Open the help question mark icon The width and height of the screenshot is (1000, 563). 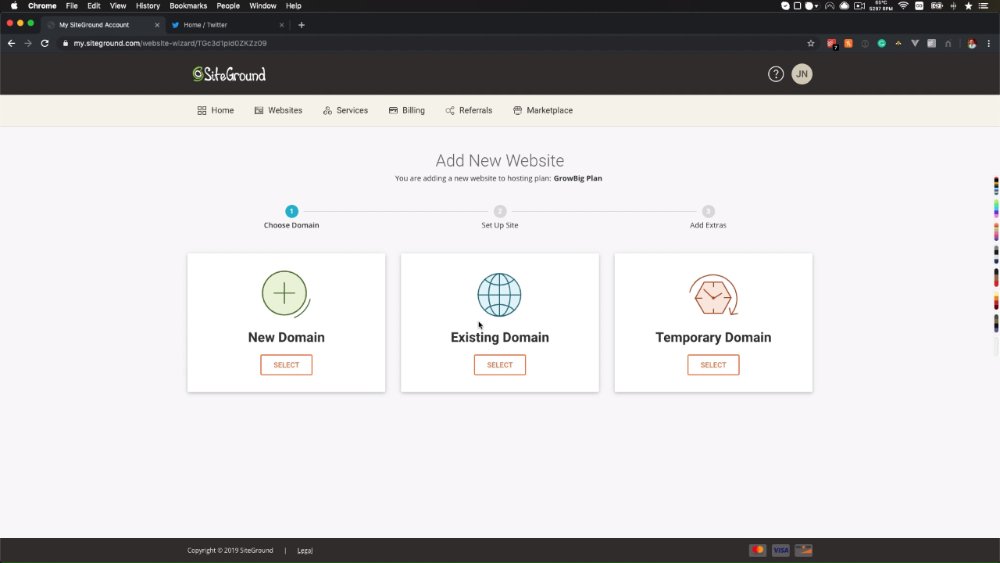click(776, 74)
